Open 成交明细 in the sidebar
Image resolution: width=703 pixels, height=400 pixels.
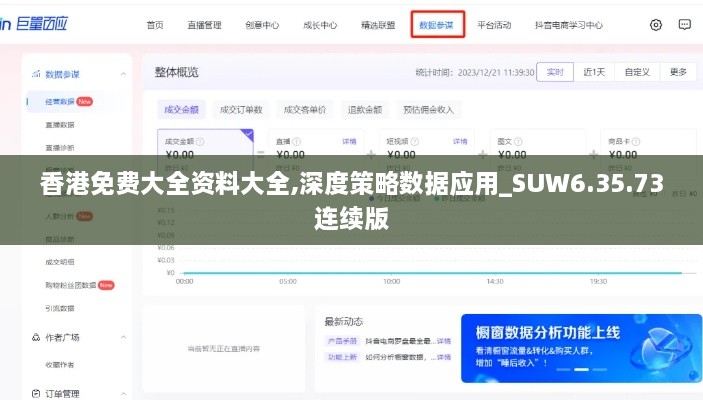(x=60, y=262)
